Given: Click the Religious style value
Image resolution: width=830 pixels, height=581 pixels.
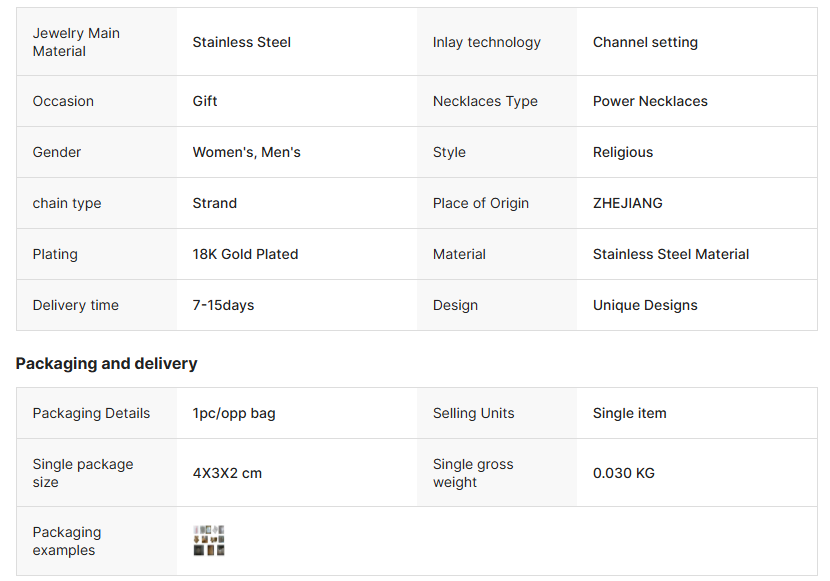Looking at the screenshot, I should point(622,152).
